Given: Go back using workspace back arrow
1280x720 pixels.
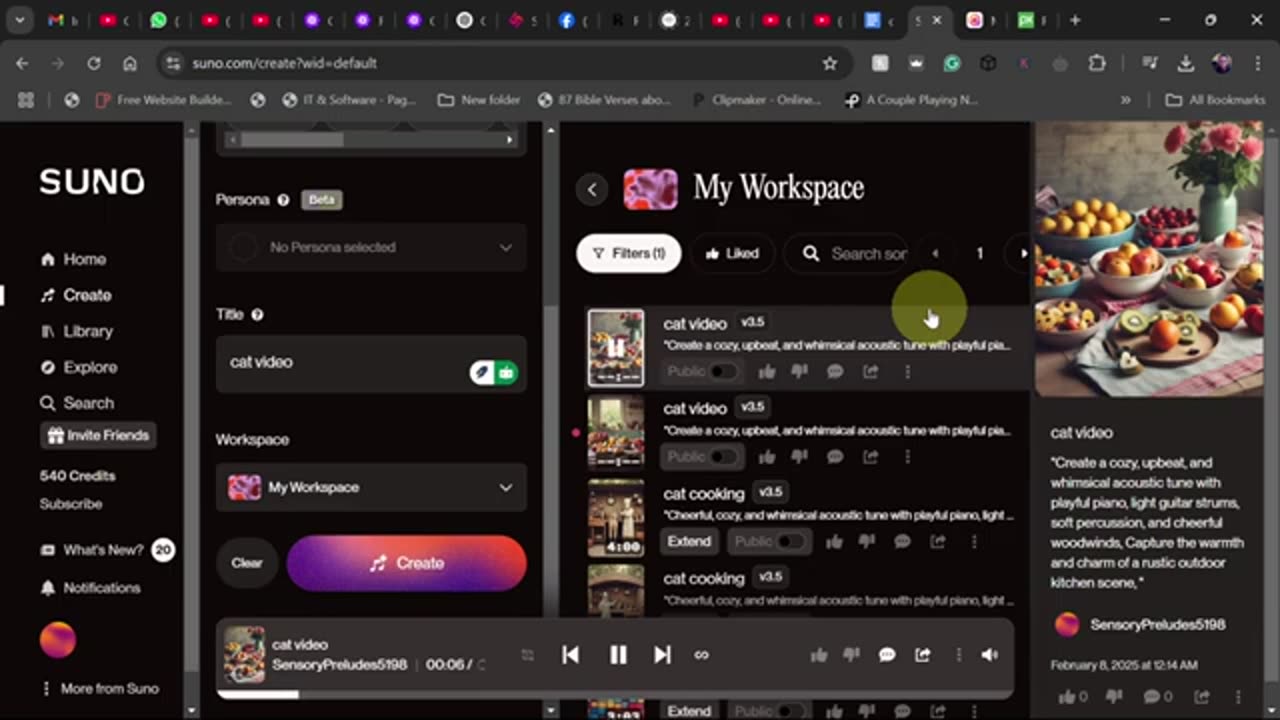Looking at the screenshot, I should tap(592, 189).
